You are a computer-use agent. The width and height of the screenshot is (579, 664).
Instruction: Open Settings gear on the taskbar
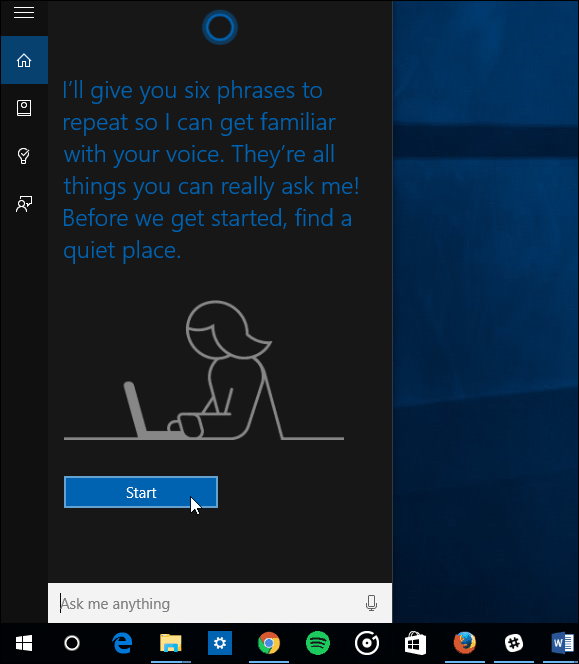[220, 643]
